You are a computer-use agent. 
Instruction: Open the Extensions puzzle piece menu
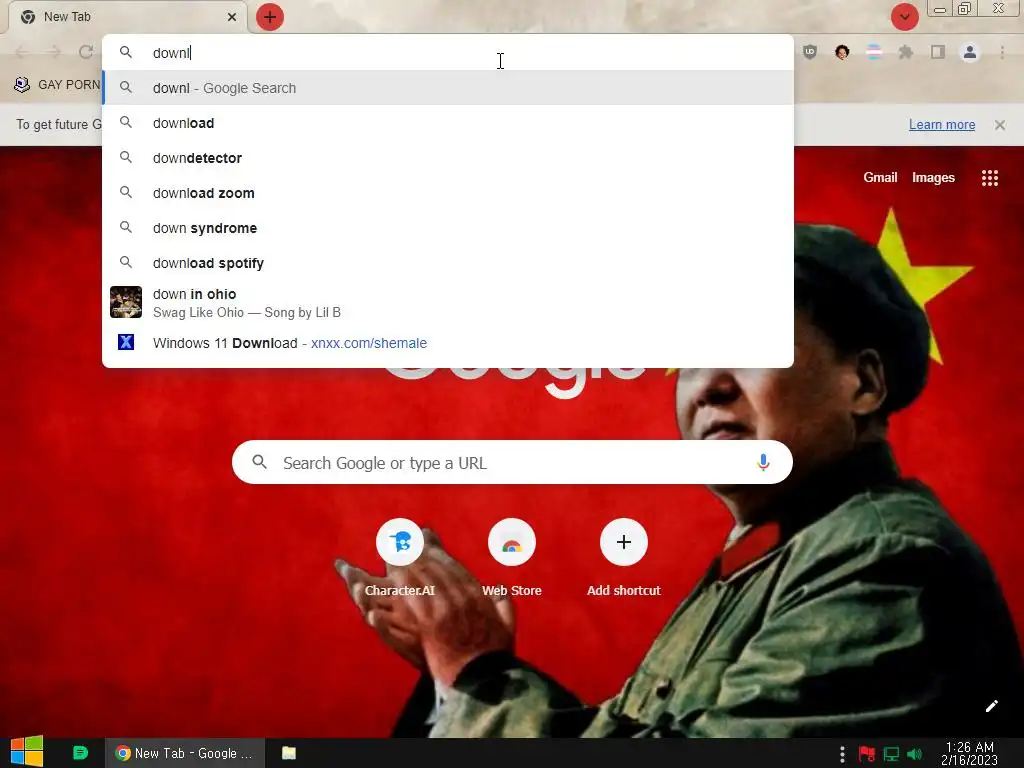click(906, 52)
